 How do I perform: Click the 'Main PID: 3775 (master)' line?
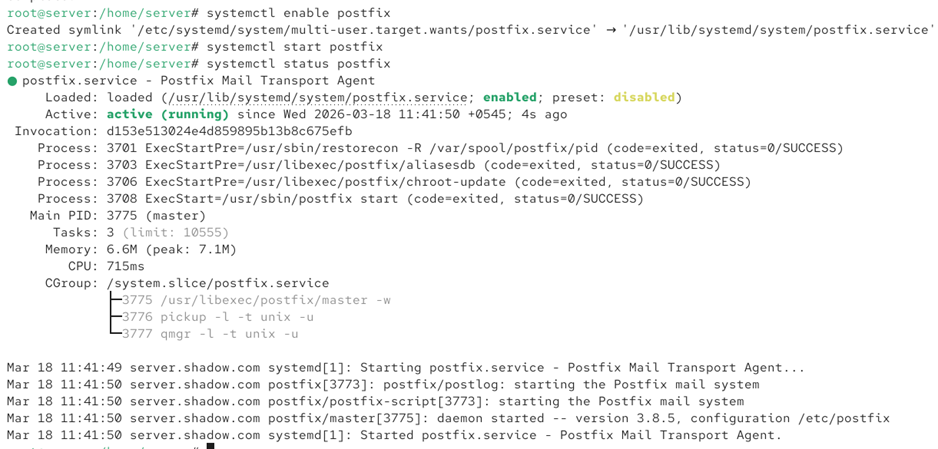(118, 216)
